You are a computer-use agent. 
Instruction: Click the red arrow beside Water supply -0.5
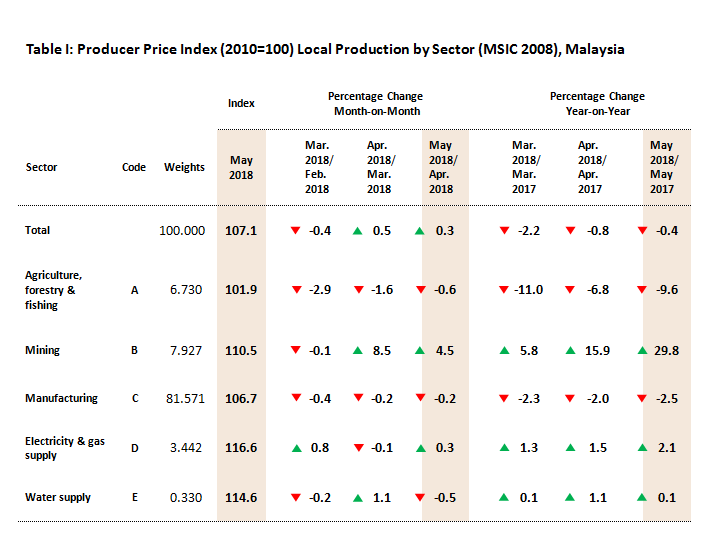coord(419,497)
